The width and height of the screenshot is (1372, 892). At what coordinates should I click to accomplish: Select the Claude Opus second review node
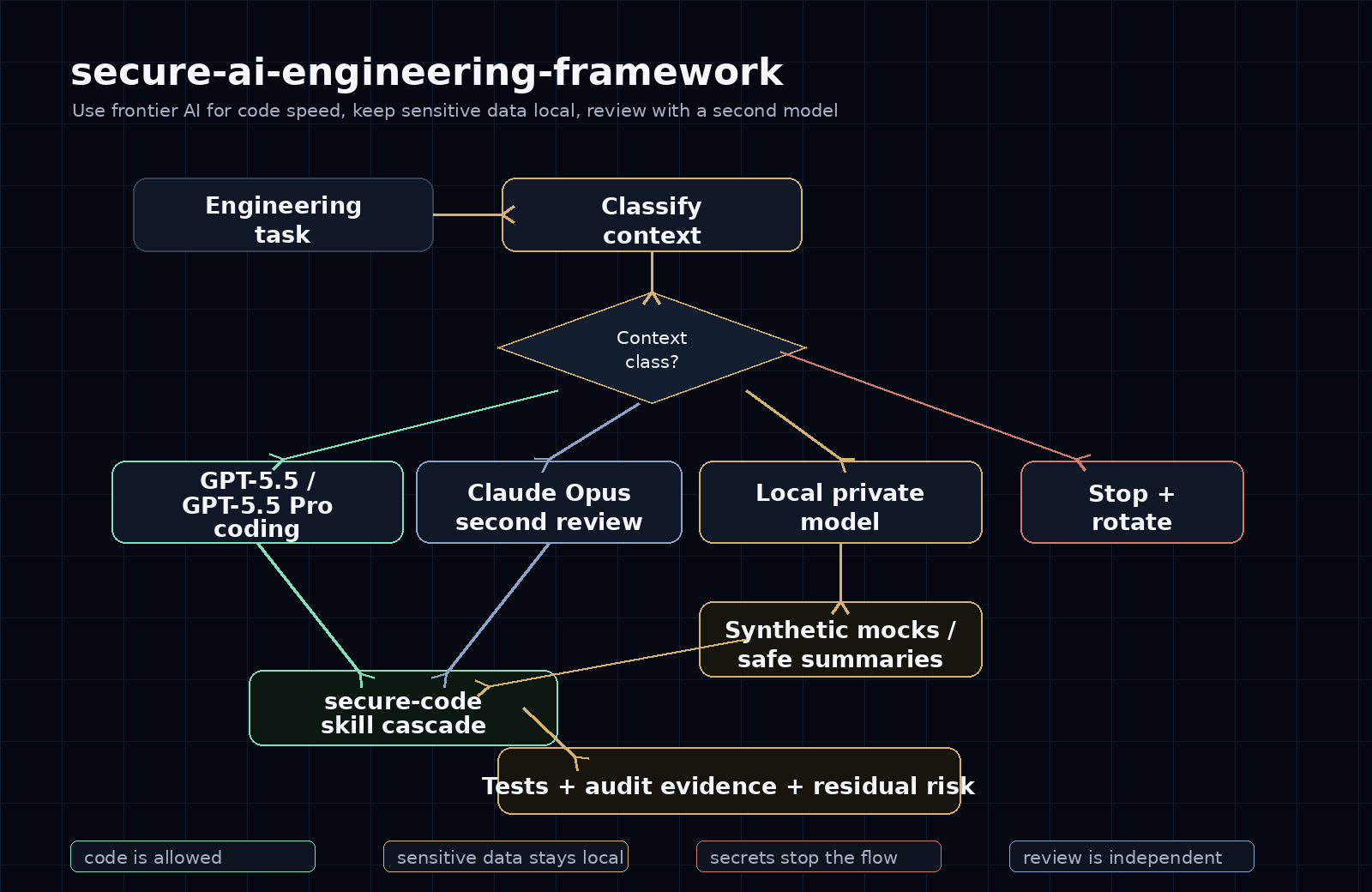(x=549, y=502)
